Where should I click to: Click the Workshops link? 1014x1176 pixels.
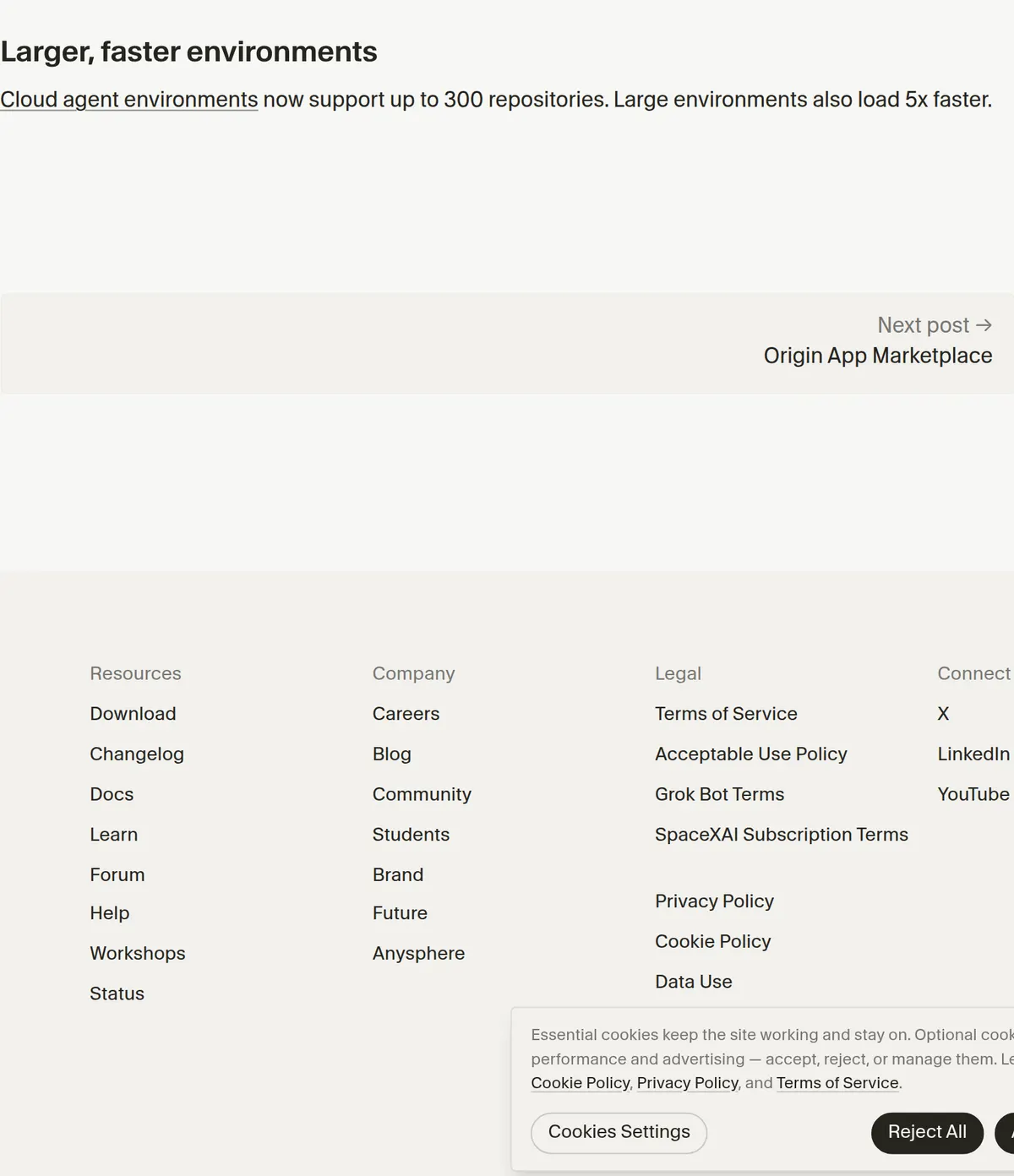pos(137,954)
